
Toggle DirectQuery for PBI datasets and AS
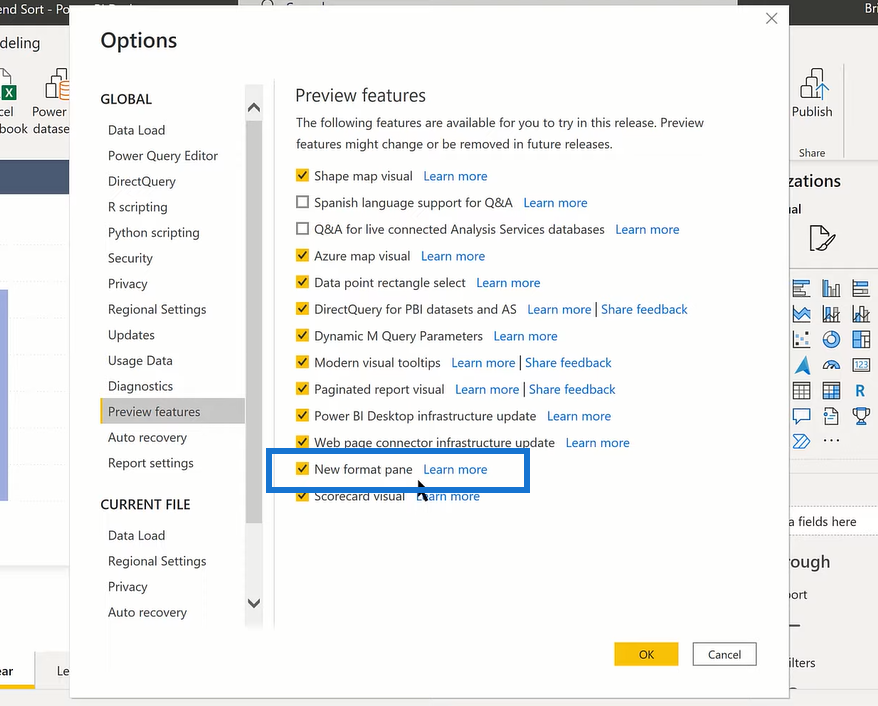(x=302, y=308)
